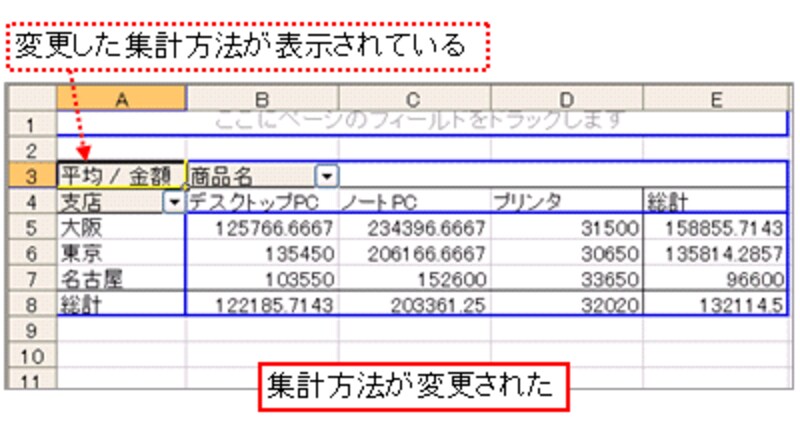Select the 名古屋 row label

(x=121, y=279)
